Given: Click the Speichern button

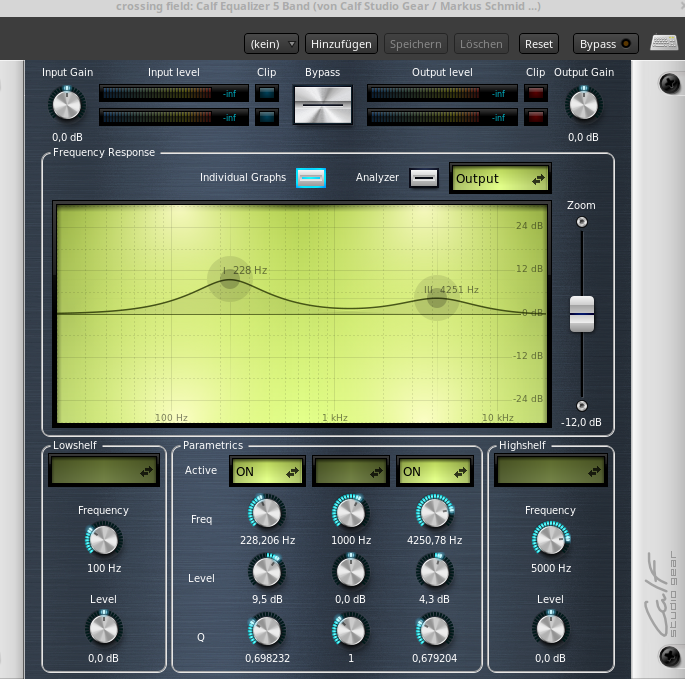Looking at the screenshot, I should (415, 44).
